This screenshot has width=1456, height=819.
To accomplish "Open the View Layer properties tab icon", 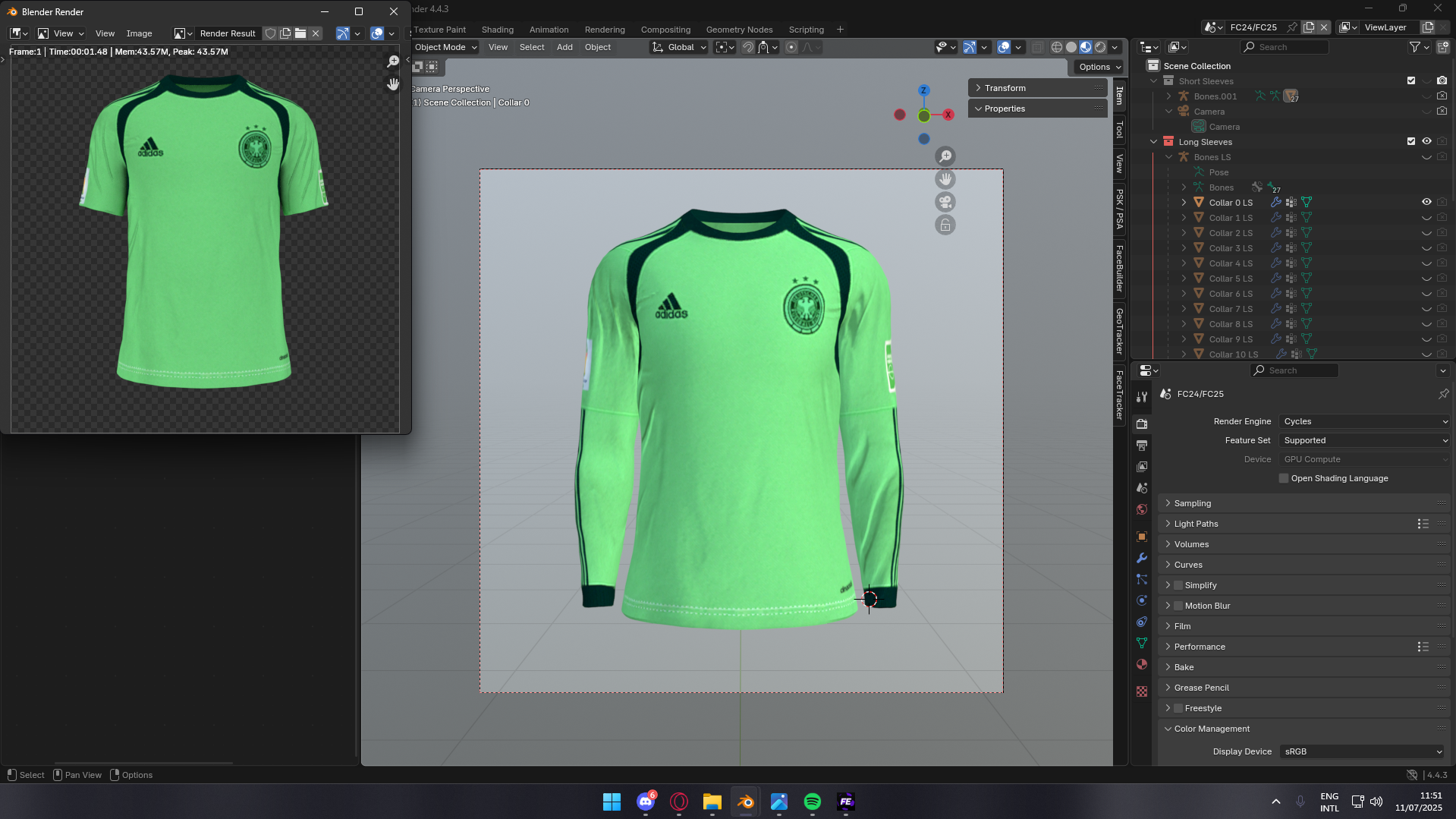I will pyautogui.click(x=1142, y=467).
